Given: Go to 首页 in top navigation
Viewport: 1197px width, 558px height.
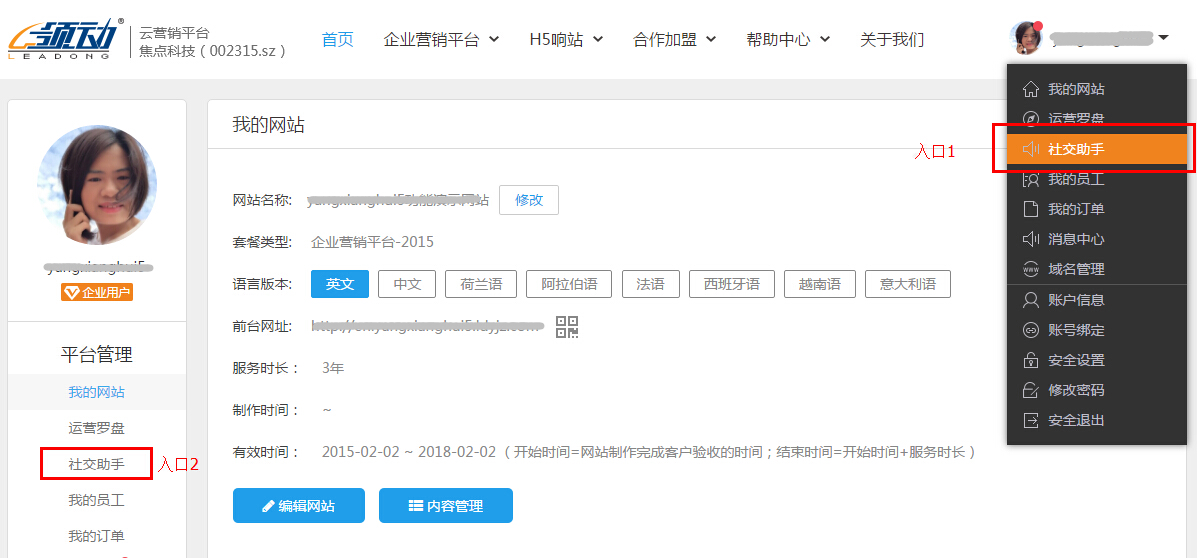Looking at the screenshot, I should [x=337, y=40].
